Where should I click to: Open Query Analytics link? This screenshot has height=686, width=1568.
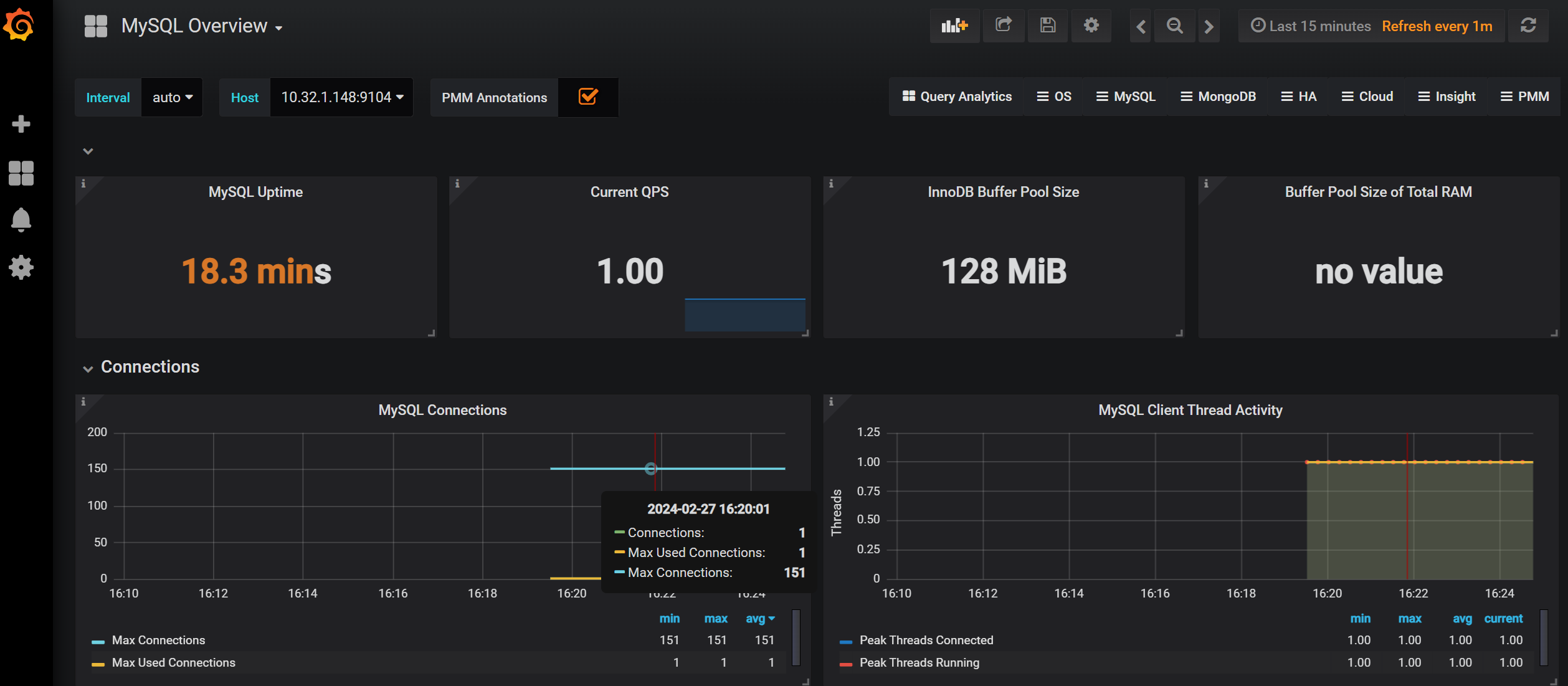[x=957, y=97]
